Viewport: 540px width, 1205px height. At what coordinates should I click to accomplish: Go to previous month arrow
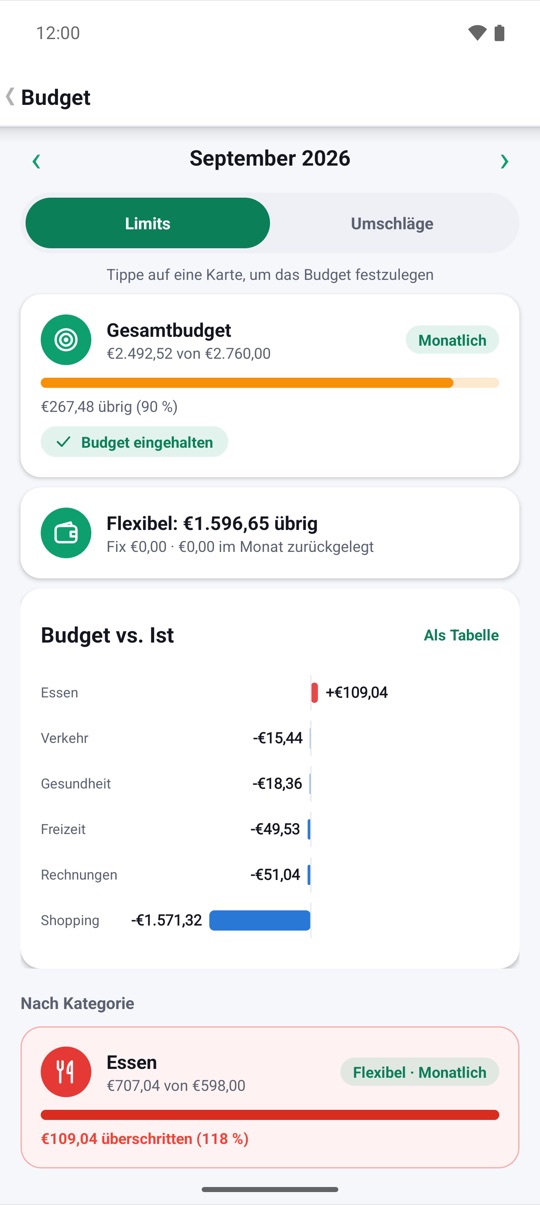(36, 161)
